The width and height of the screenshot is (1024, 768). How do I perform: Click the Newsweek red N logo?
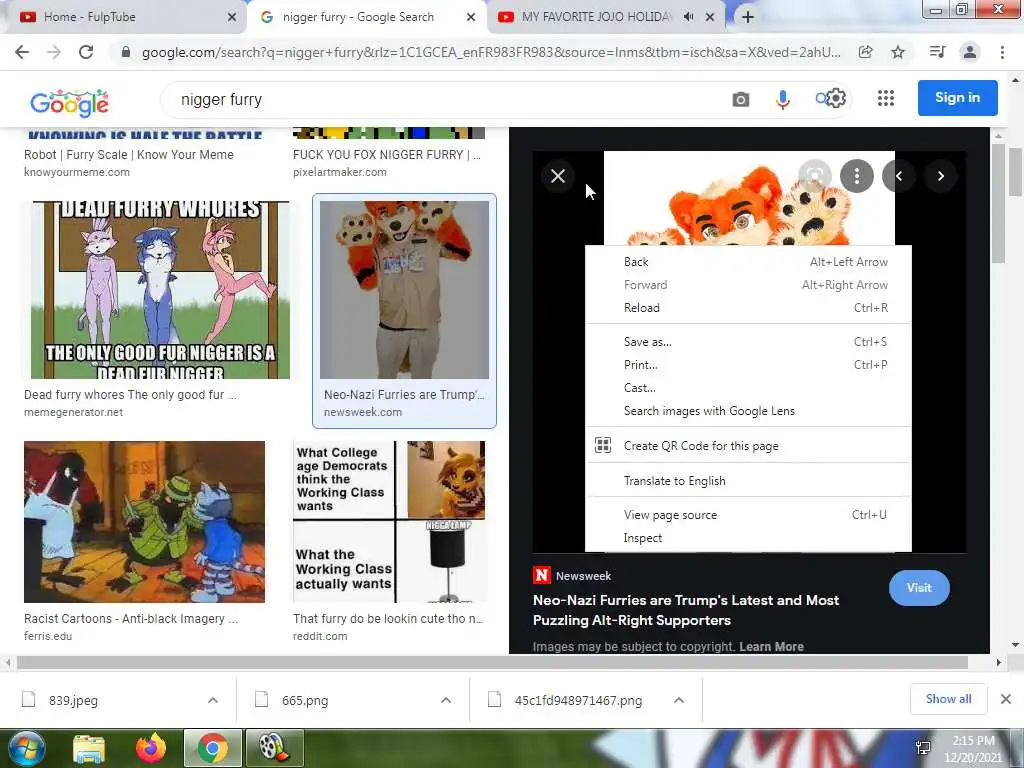(x=541, y=575)
